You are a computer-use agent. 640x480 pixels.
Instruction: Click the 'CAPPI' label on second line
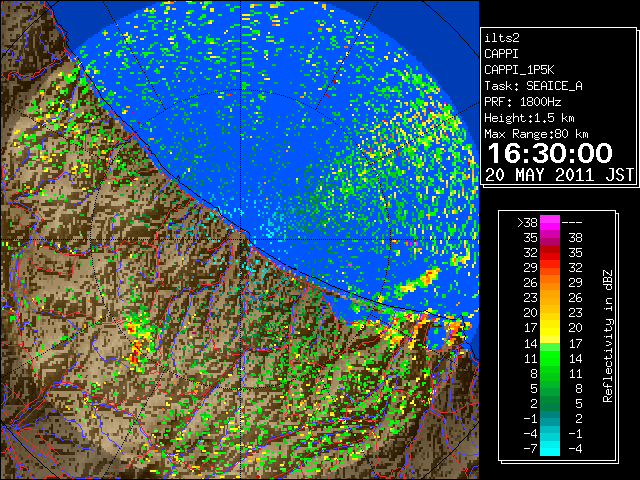502,54
